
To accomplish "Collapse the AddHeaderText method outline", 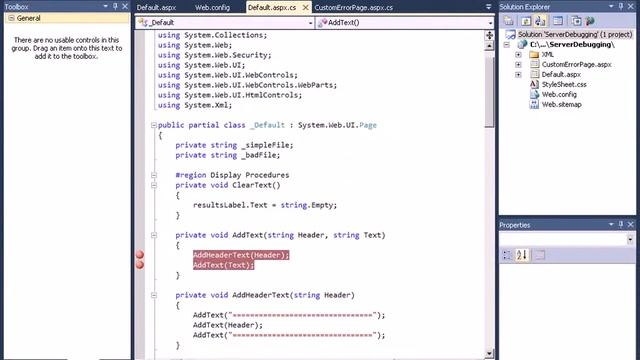I will click(x=154, y=295).
